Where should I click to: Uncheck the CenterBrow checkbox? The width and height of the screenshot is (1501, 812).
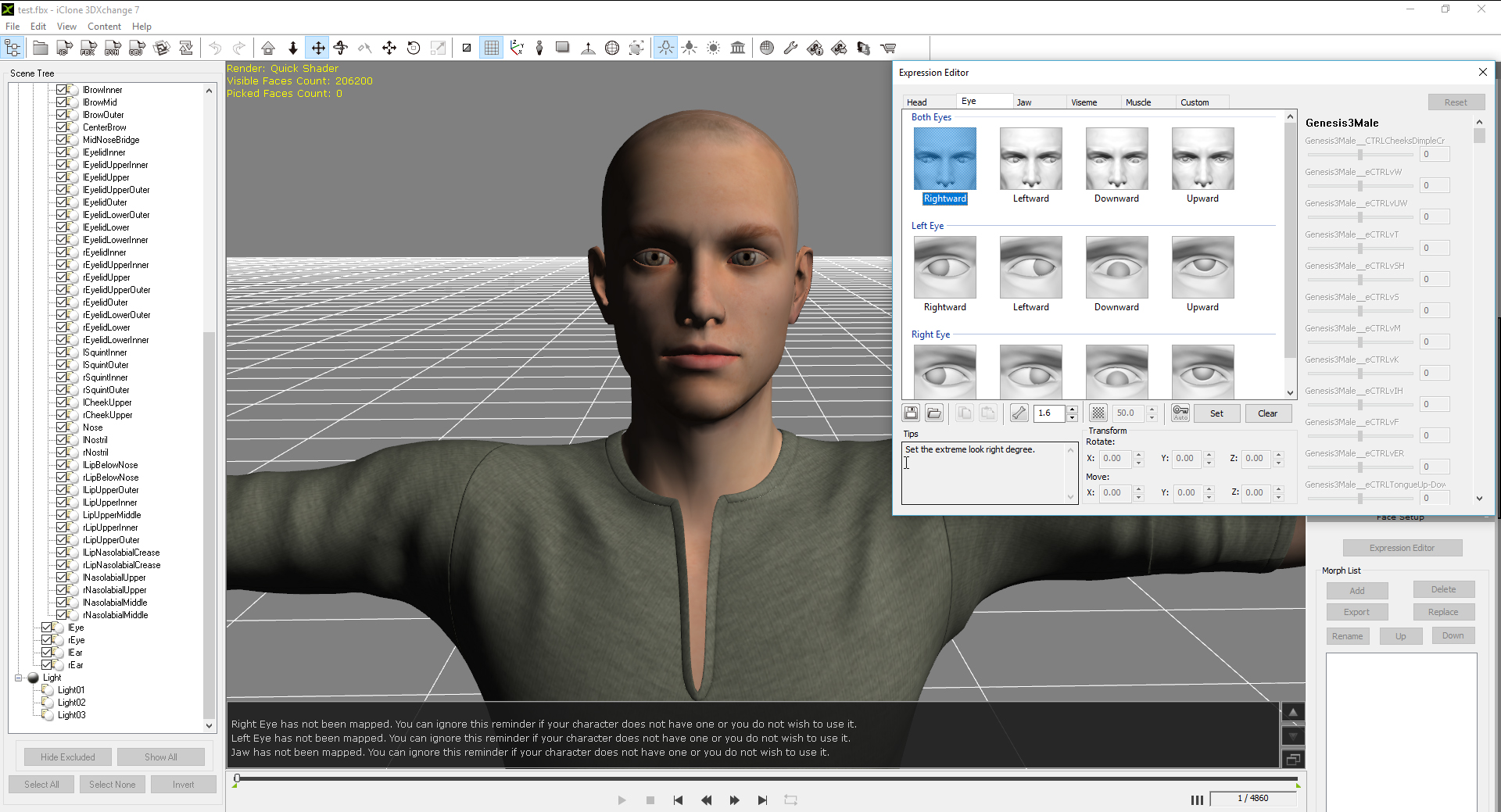62,127
